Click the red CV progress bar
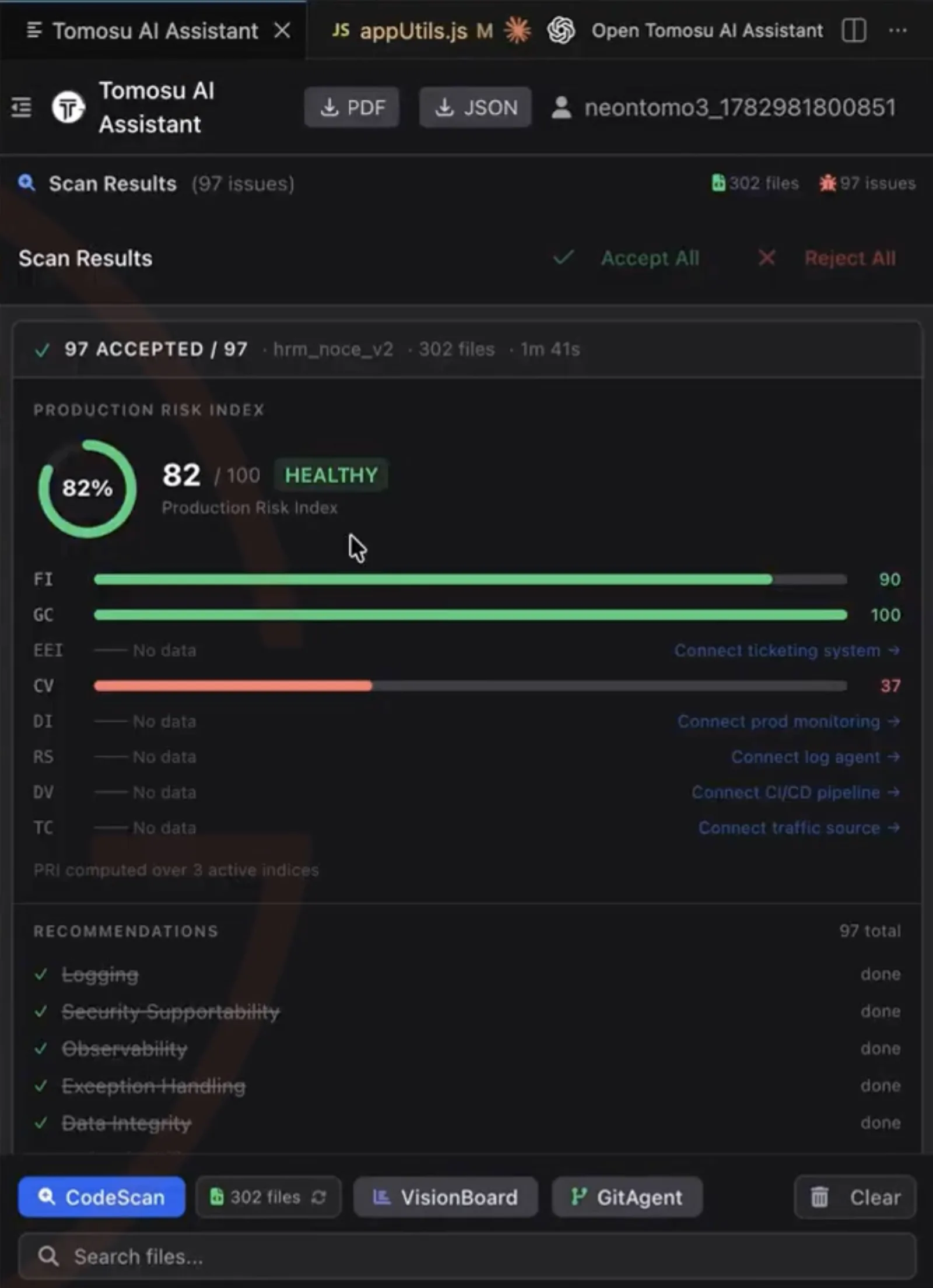933x1288 pixels. (x=471, y=686)
